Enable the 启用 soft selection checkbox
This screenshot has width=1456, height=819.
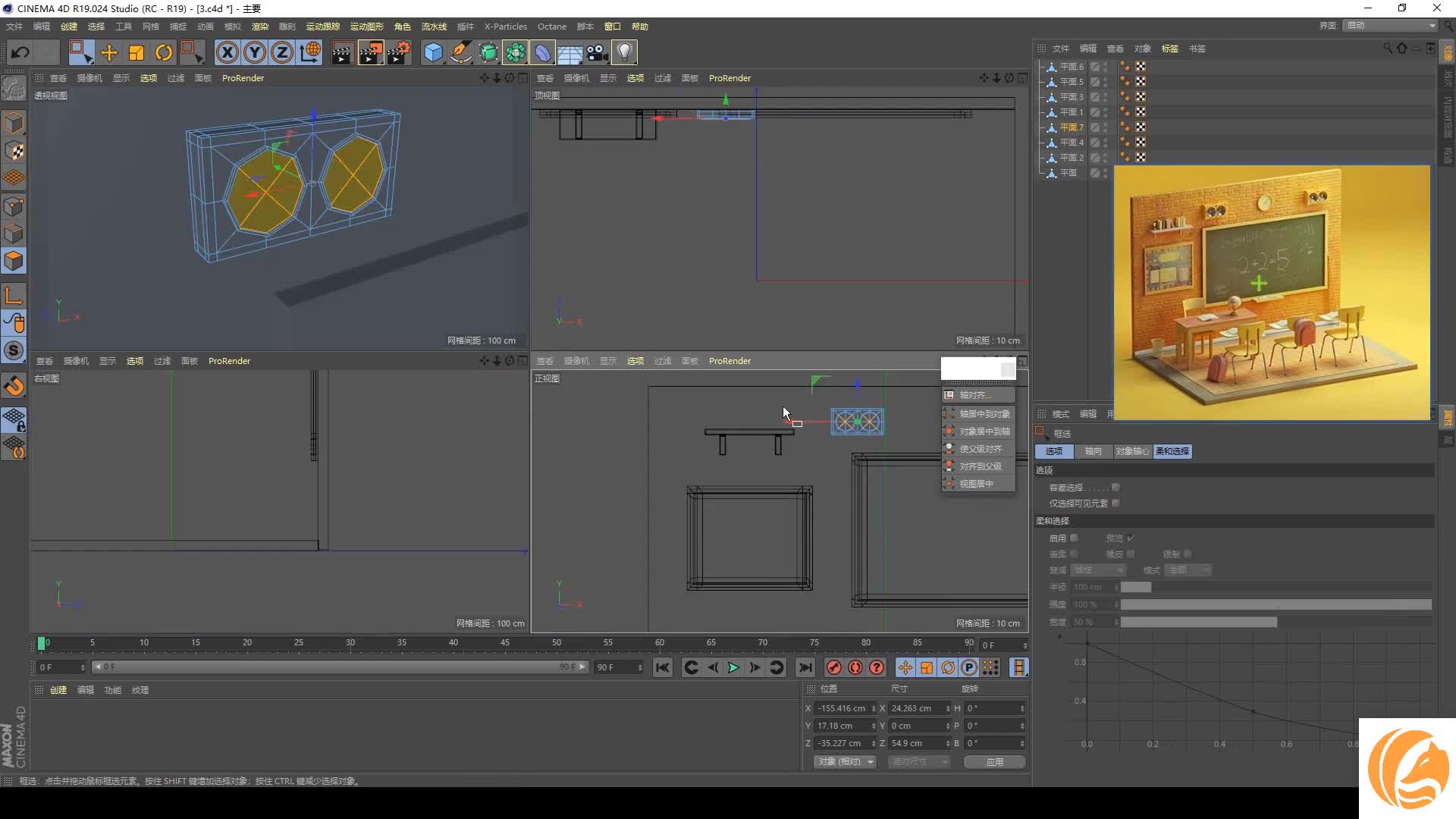[x=1074, y=538]
